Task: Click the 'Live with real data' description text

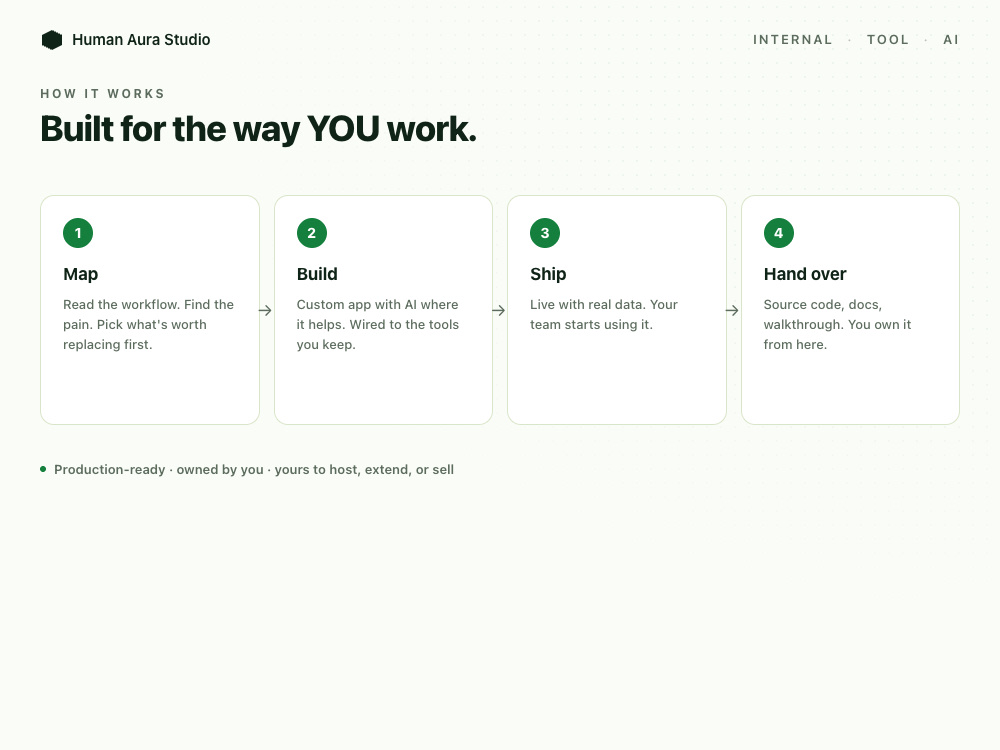Action: (604, 314)
